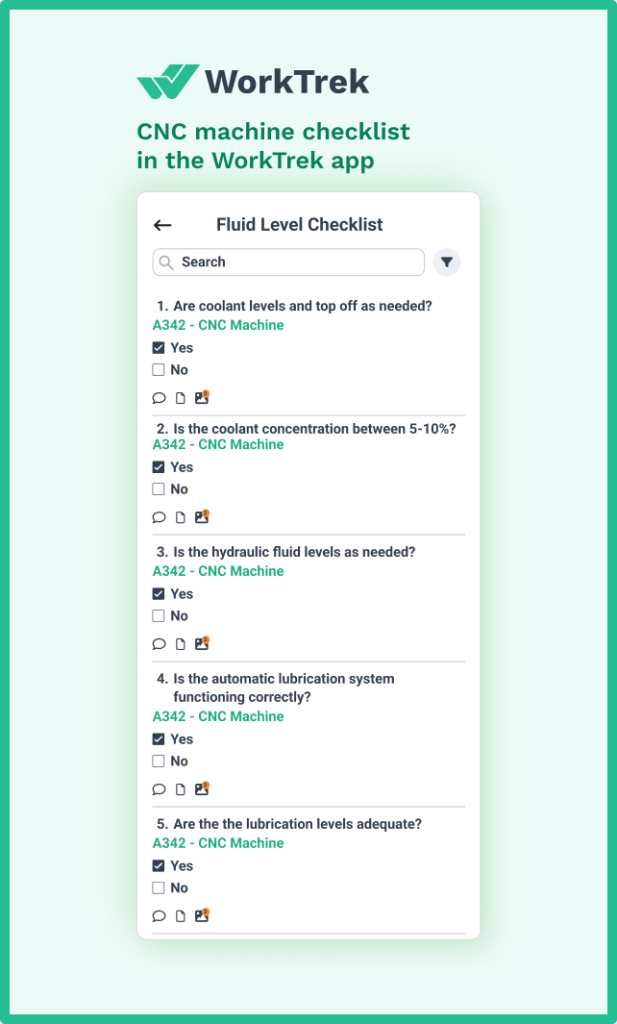Click the back arrow icon
Image resolution: width=617 pixels, height=1024 pixels.
tap(162, 226)
